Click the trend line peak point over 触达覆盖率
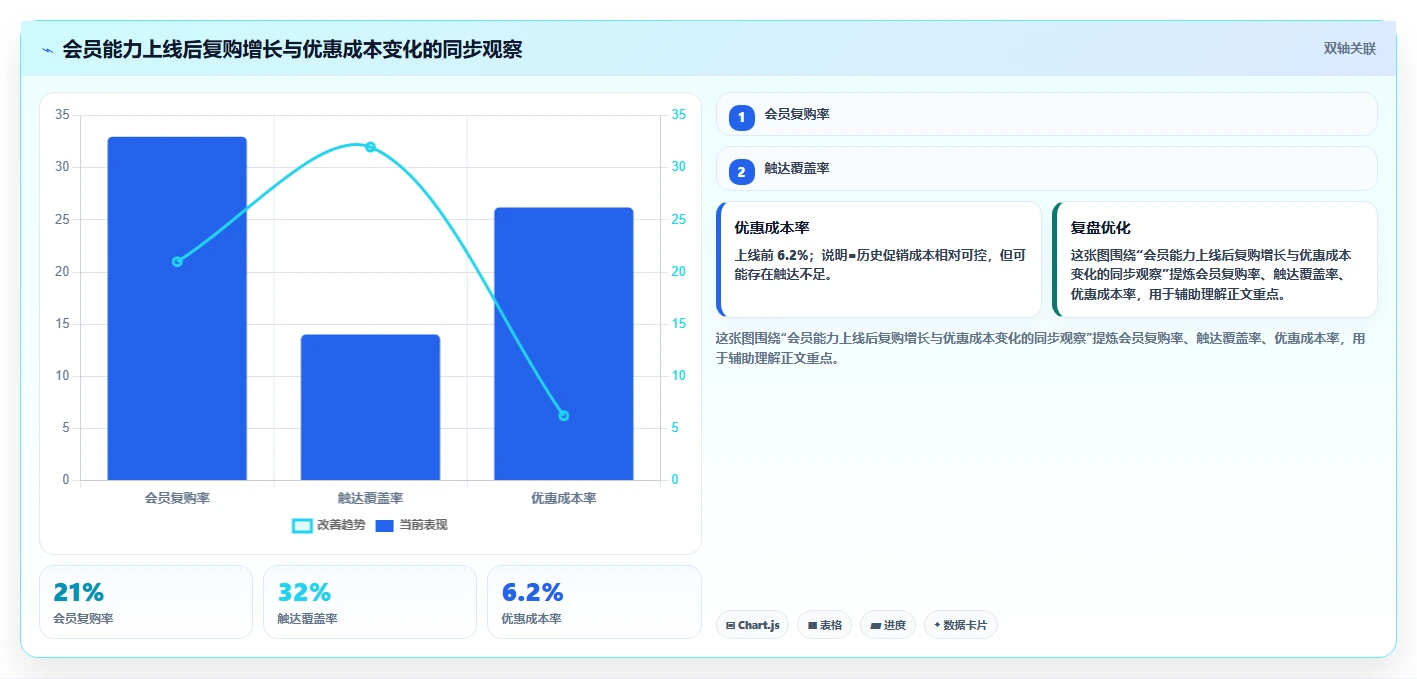Image resolution: width=1417 pixels, height=679 pixels. [x=370, y=147]
